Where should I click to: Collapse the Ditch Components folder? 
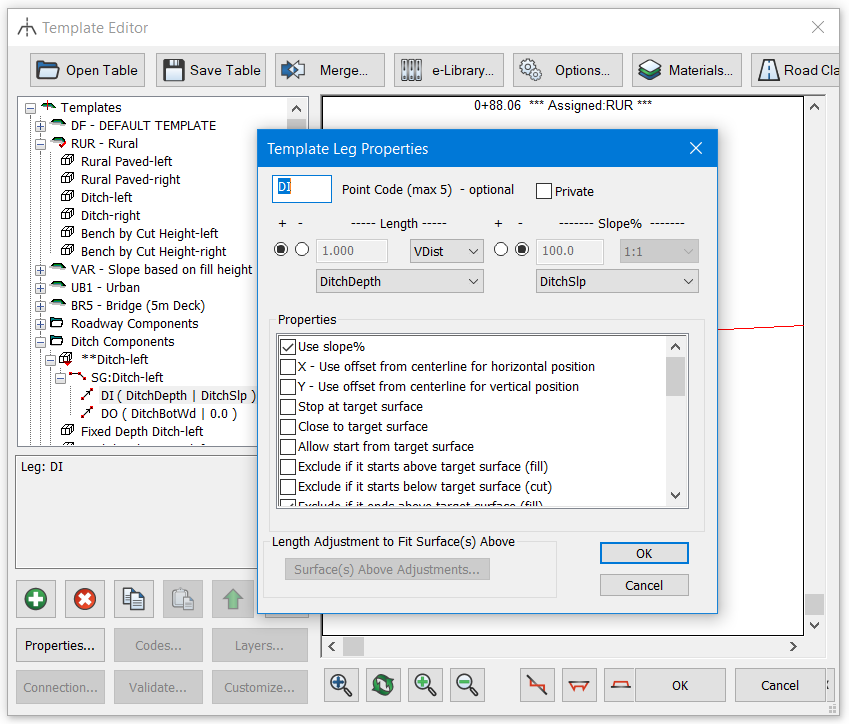click(x=40, y=342)
